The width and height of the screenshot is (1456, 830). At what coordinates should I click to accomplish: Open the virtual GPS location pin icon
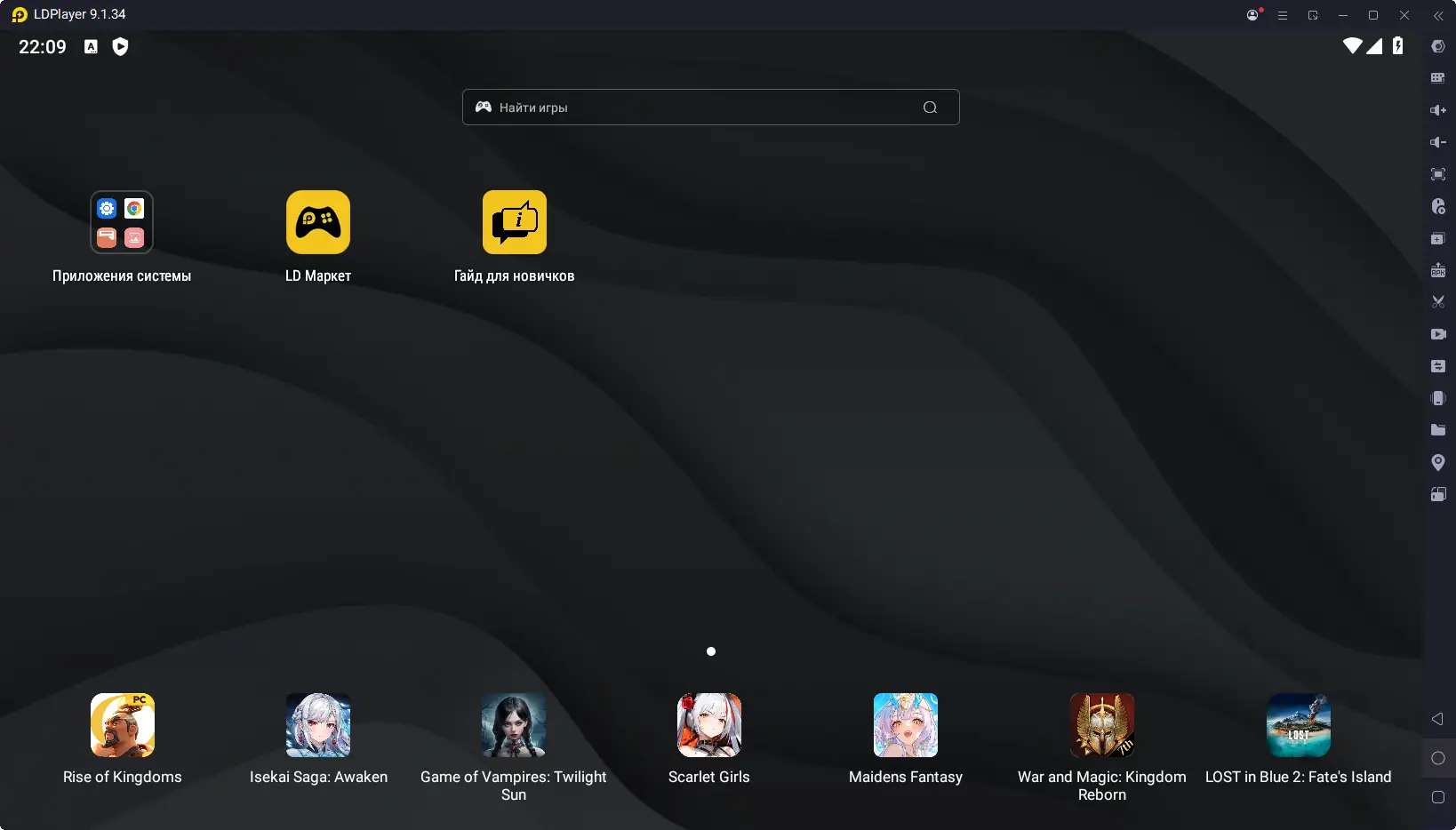click(1437, 462)
